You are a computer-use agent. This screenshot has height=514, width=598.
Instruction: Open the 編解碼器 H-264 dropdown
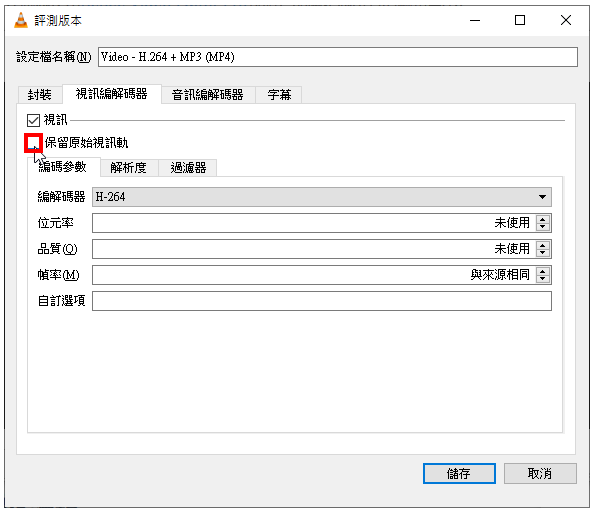coord(322,197)
